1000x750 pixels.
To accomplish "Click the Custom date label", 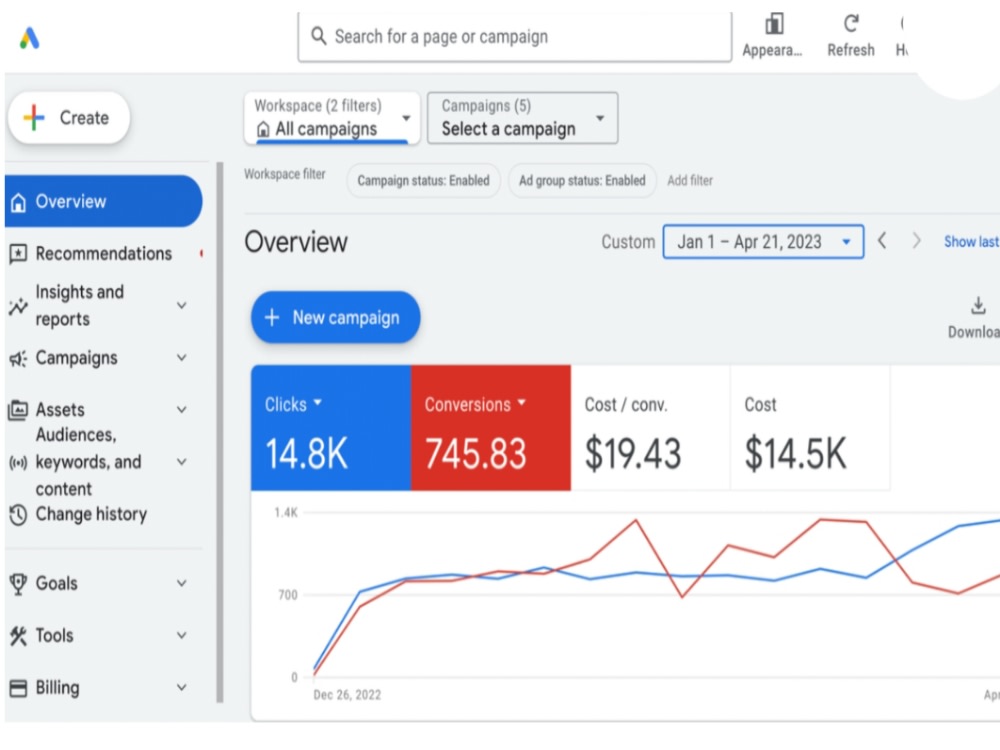I will click(628, 242).
